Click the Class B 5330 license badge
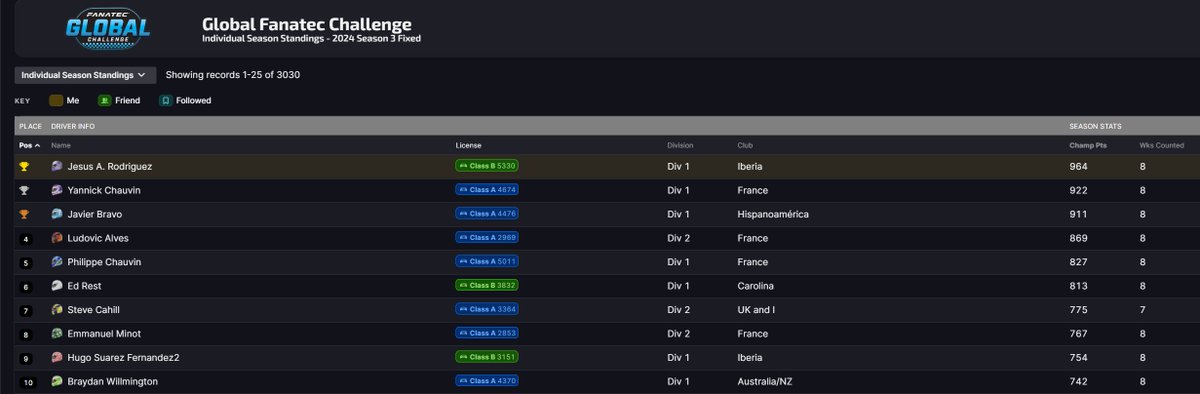 [x=487, y=166]
